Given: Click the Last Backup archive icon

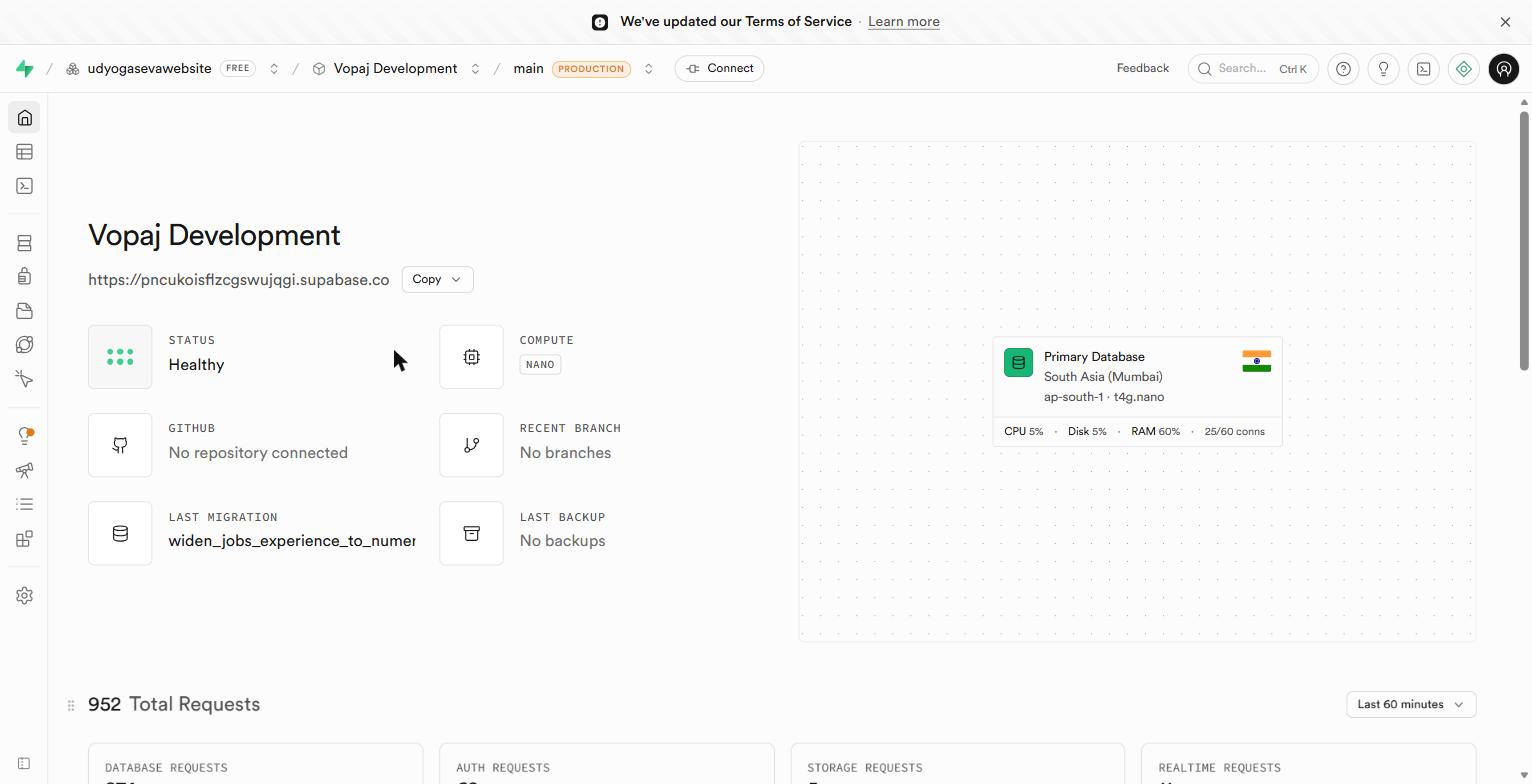Looking at the screenshot, I should click(x=471, y=533).
